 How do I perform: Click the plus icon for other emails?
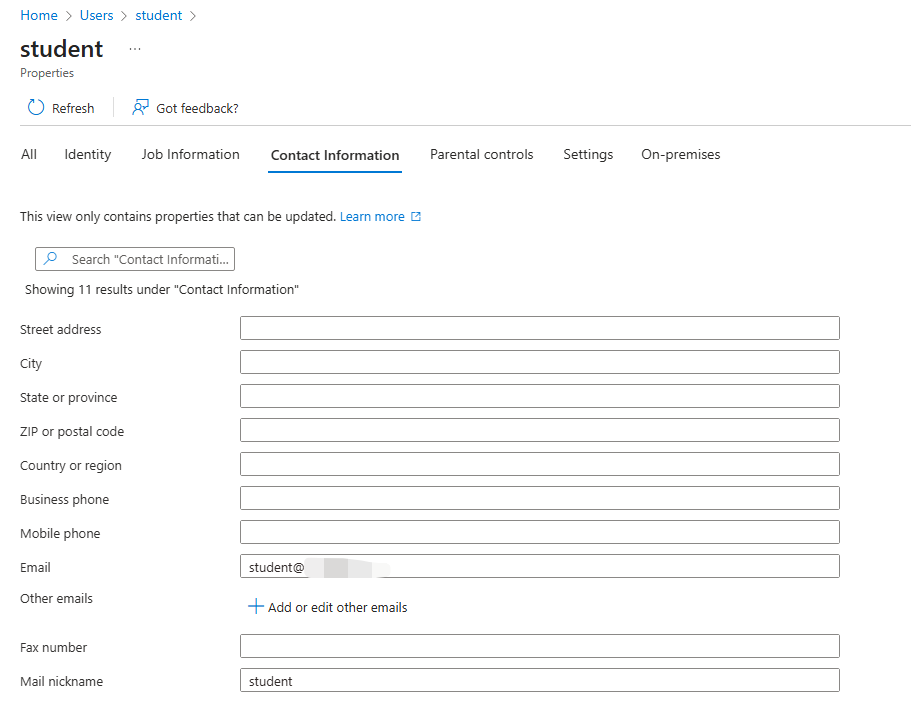point(255,607)
